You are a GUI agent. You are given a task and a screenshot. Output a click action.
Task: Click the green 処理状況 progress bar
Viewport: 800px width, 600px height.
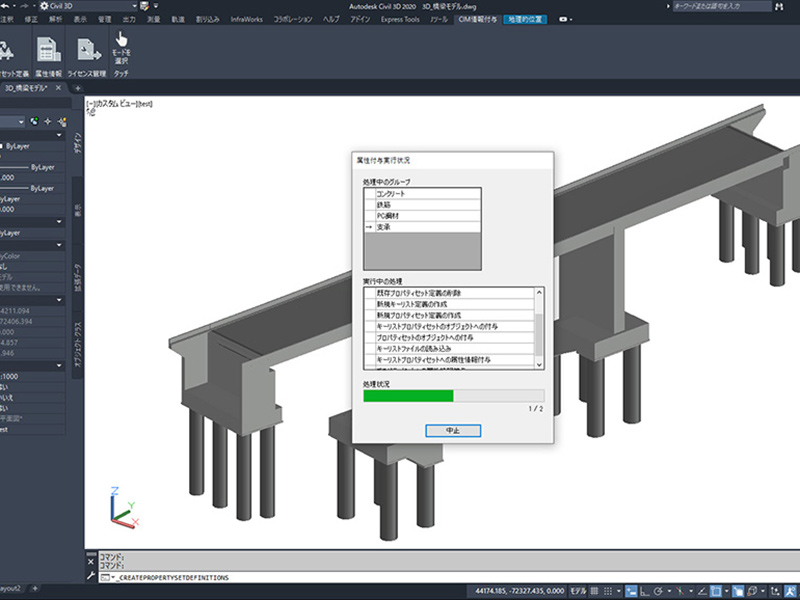408,396
